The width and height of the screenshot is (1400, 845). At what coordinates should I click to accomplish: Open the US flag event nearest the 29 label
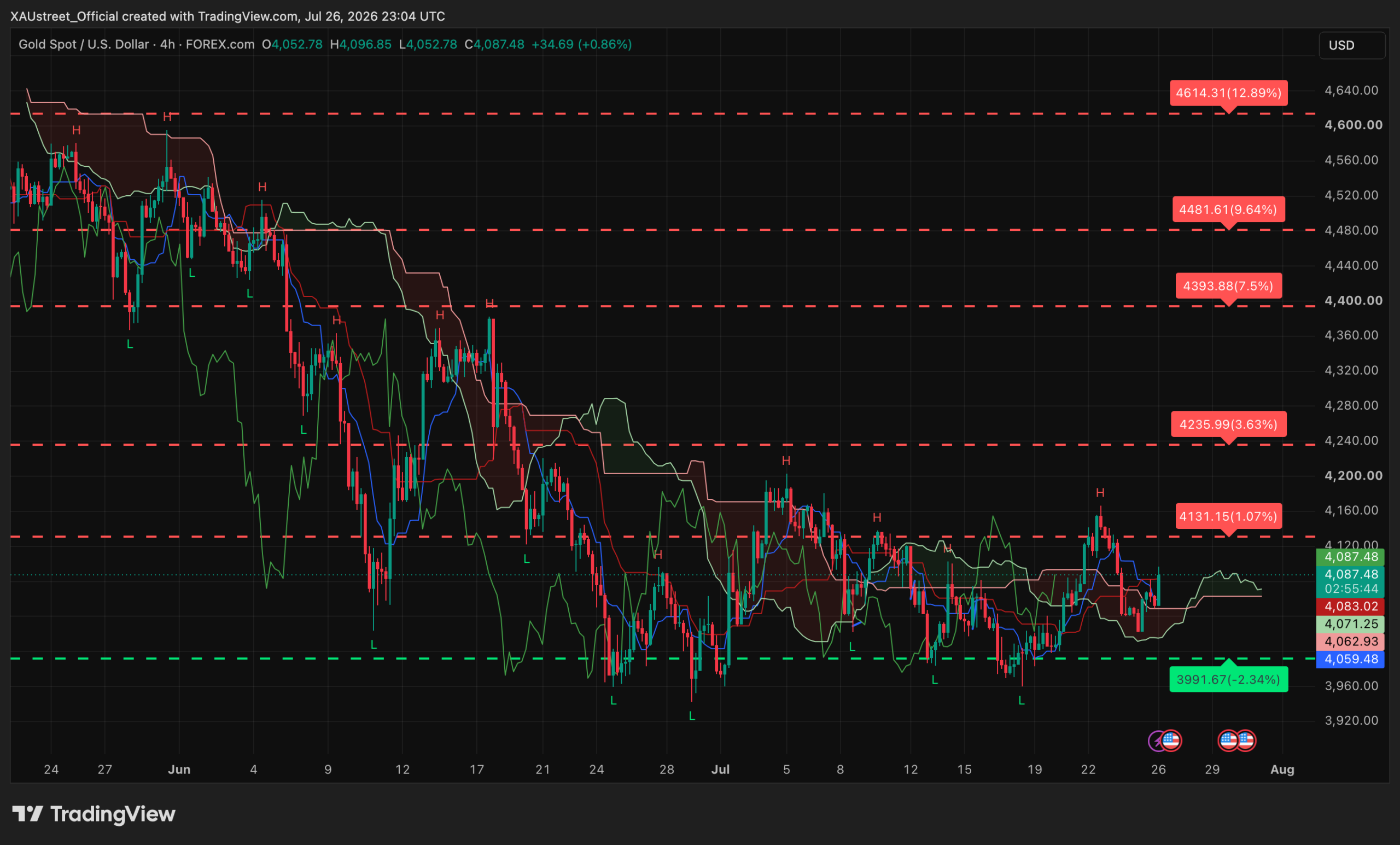pos(1228,741)
